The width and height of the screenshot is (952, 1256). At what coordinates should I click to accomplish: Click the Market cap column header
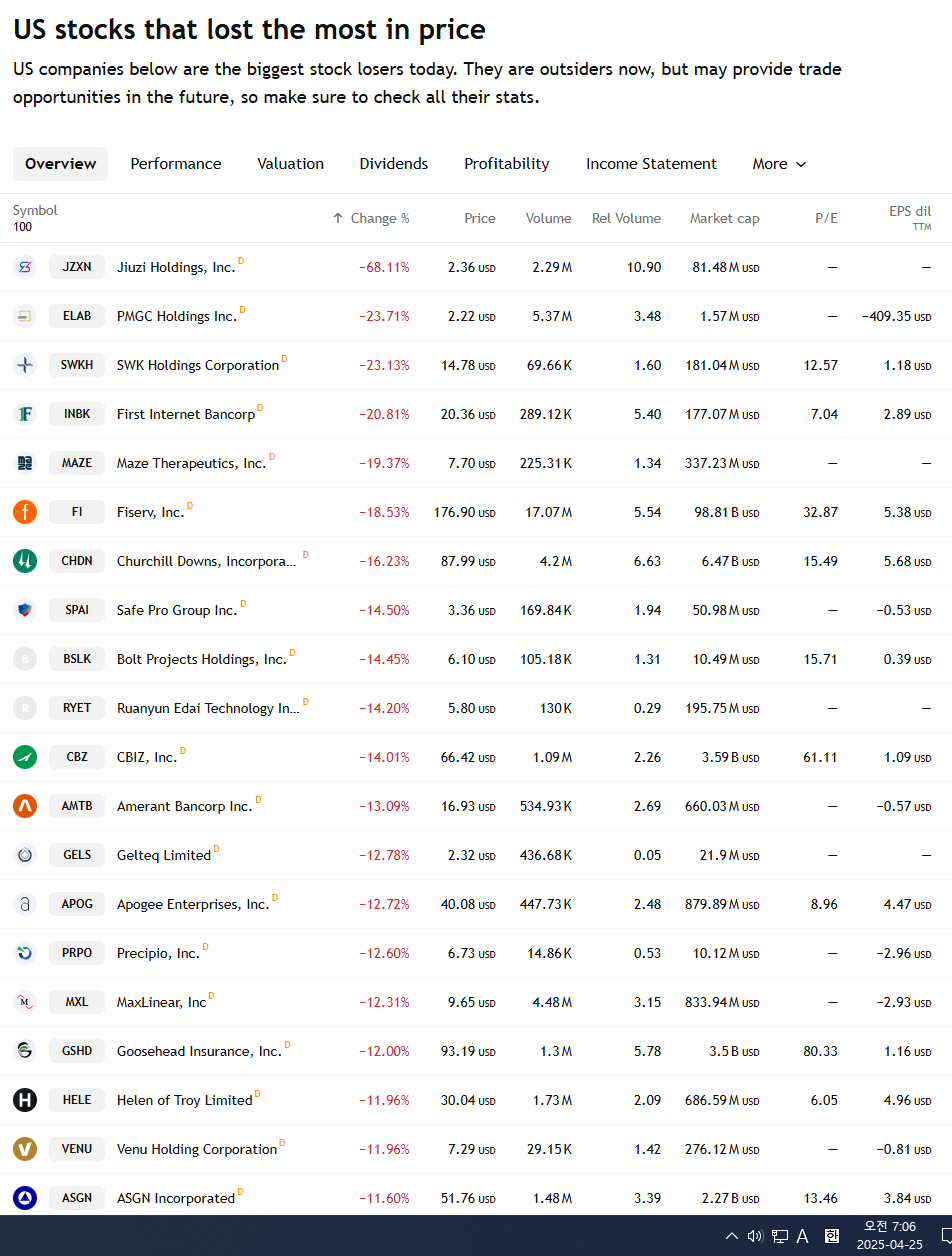[x=724, y=218]
